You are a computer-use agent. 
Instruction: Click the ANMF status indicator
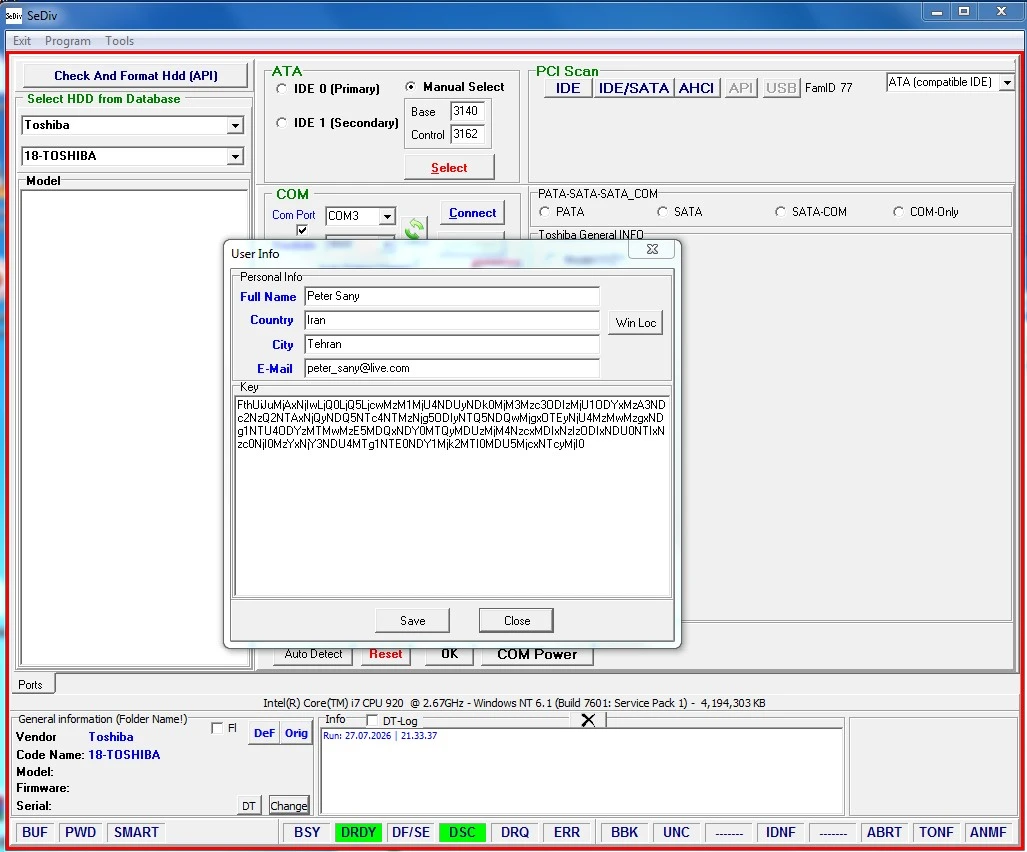[988, 832]
